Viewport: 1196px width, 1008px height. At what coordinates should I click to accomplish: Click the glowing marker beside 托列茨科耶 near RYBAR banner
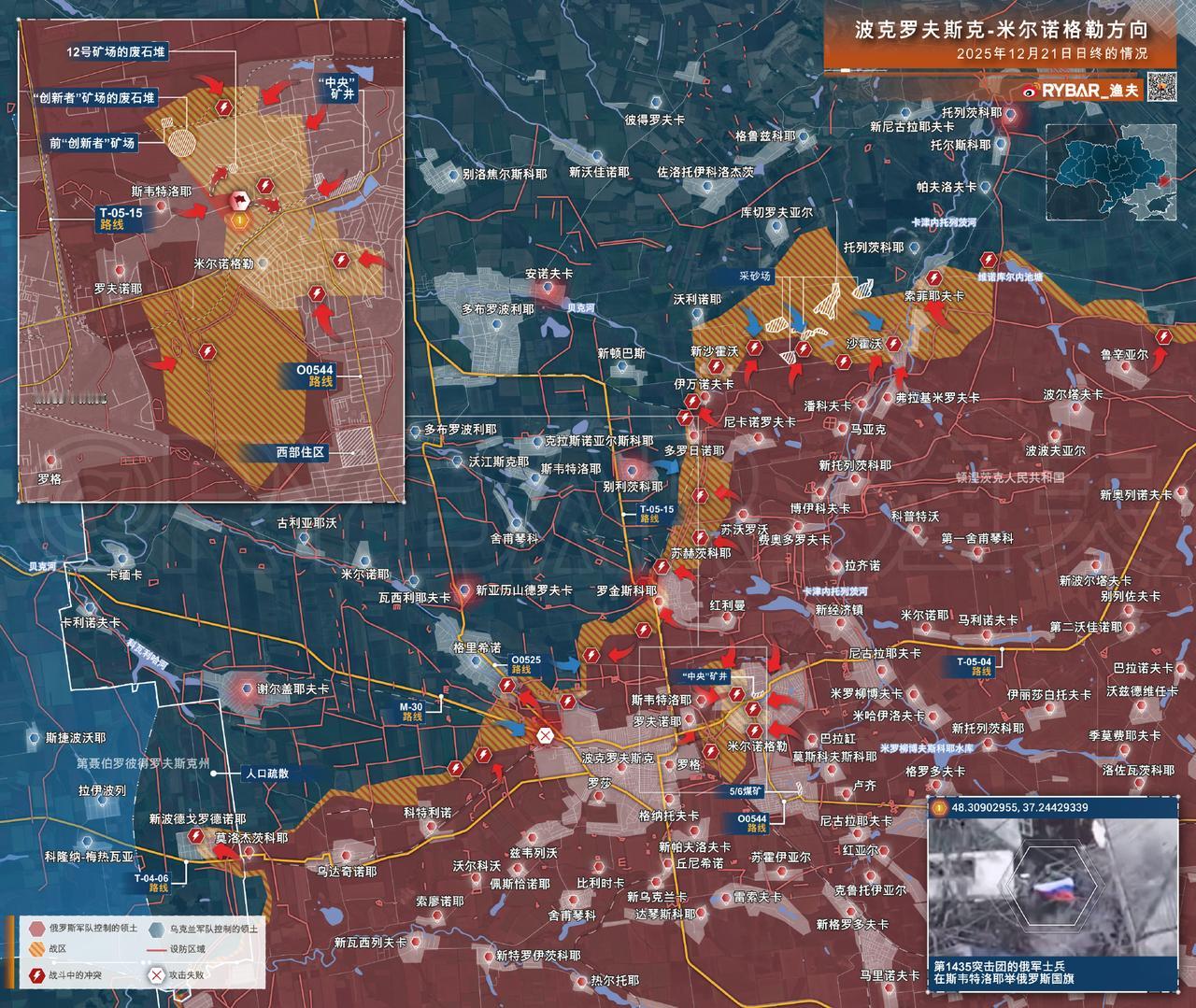coord(1013,114)
